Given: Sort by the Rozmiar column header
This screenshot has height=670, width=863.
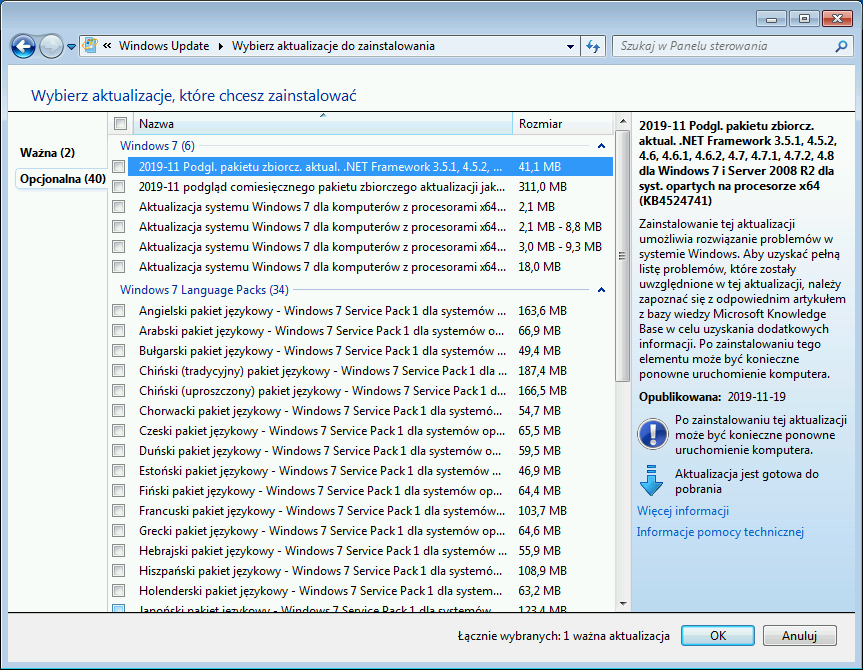Looking at the screenshot, I should [x=562, y=124].
